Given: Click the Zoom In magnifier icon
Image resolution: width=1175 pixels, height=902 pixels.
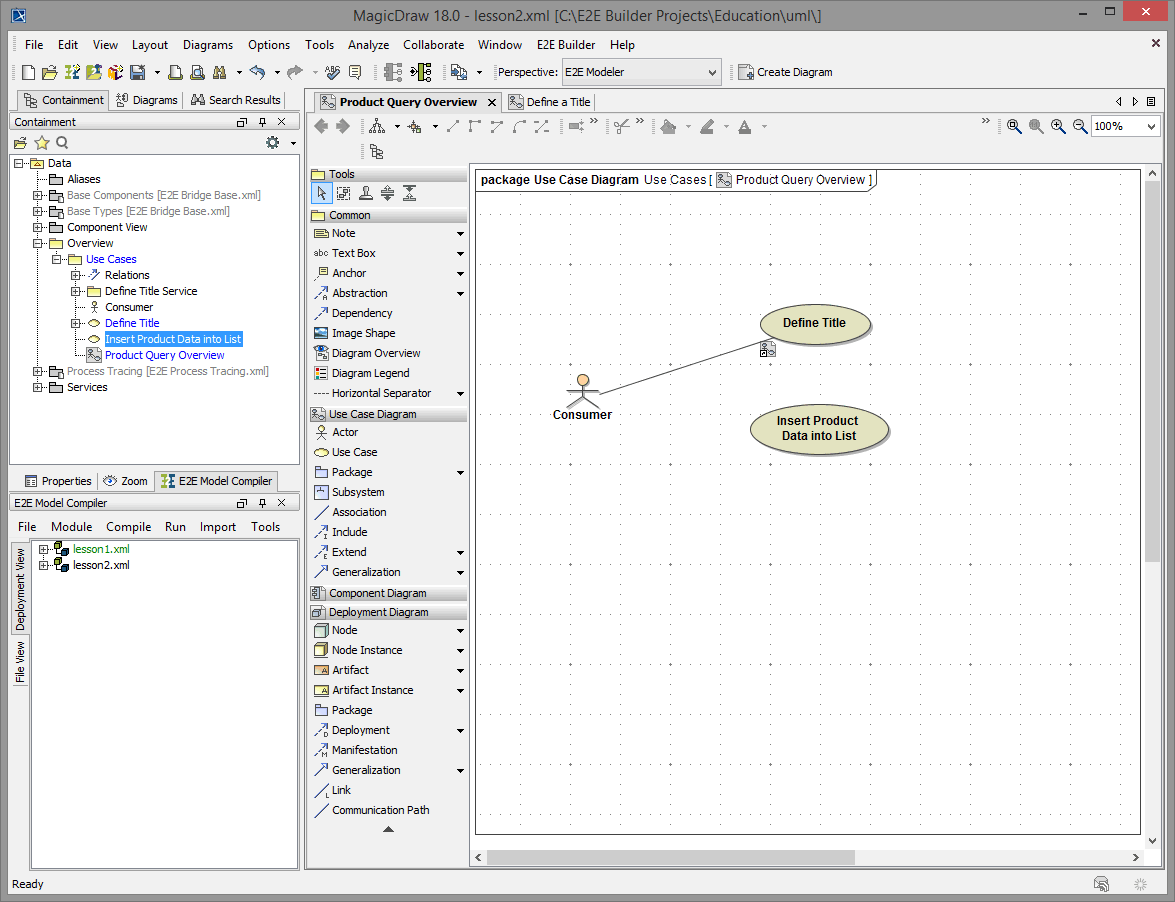Looking at the screenshot, I should [1058, 126].
